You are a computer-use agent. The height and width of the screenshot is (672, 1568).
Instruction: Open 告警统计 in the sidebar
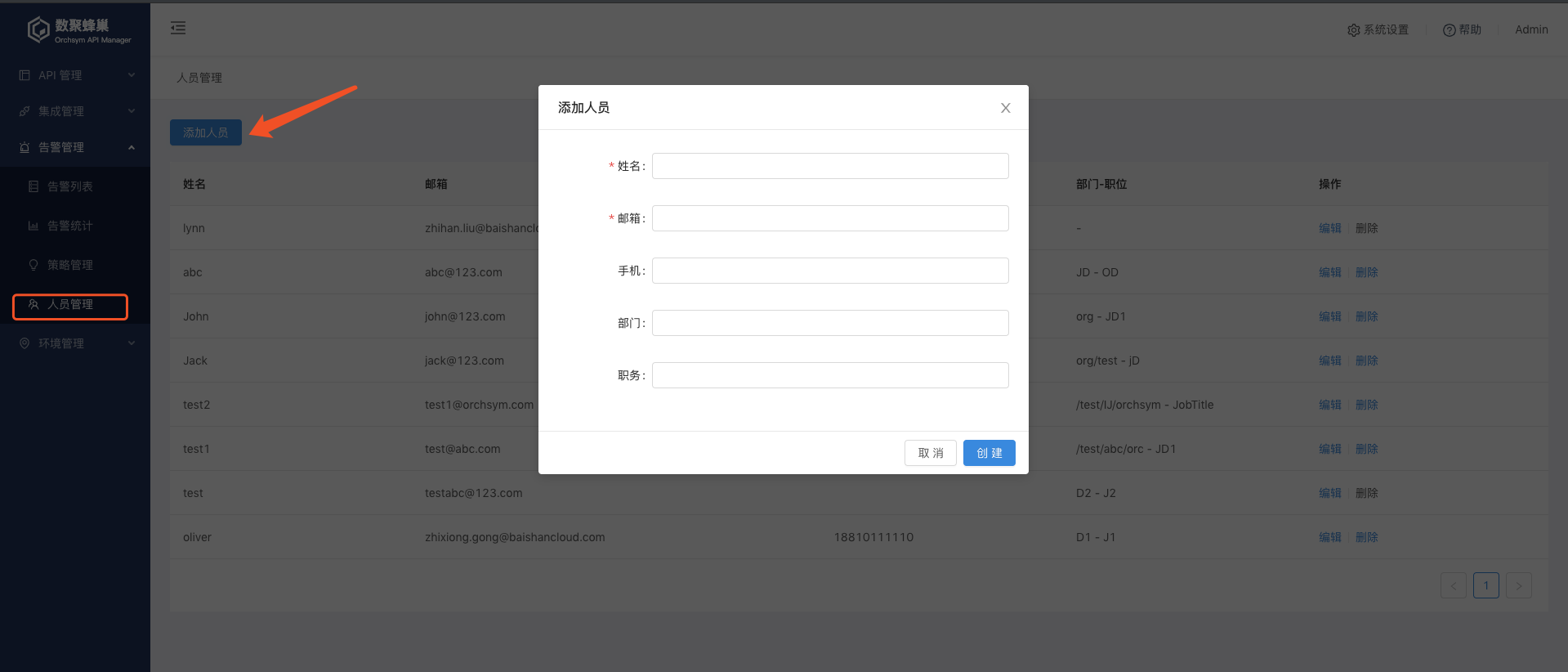tap(69, 226)
